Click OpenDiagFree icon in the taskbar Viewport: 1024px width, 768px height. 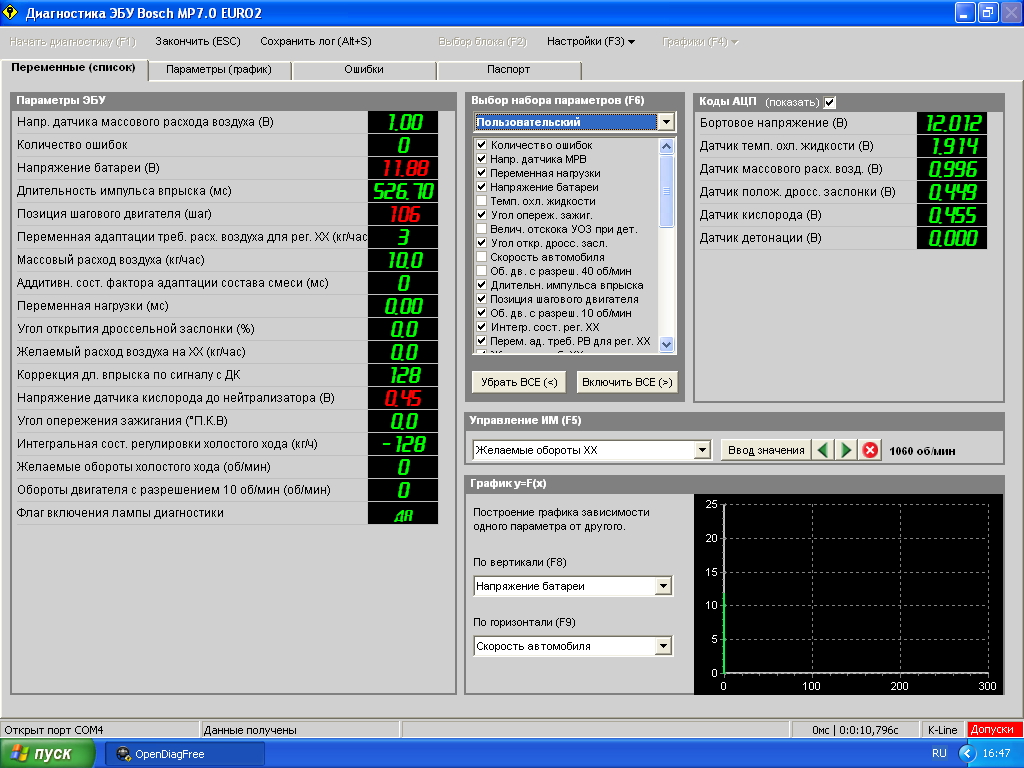click(x=123, y=754)
